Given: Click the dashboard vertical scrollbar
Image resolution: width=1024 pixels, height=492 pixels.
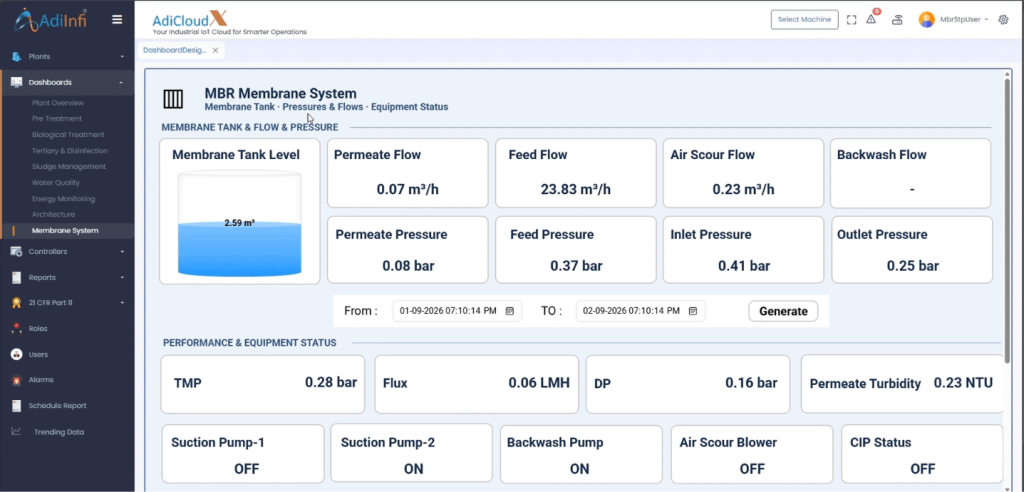Looking at the screenshot, I should pos(1008,219).
